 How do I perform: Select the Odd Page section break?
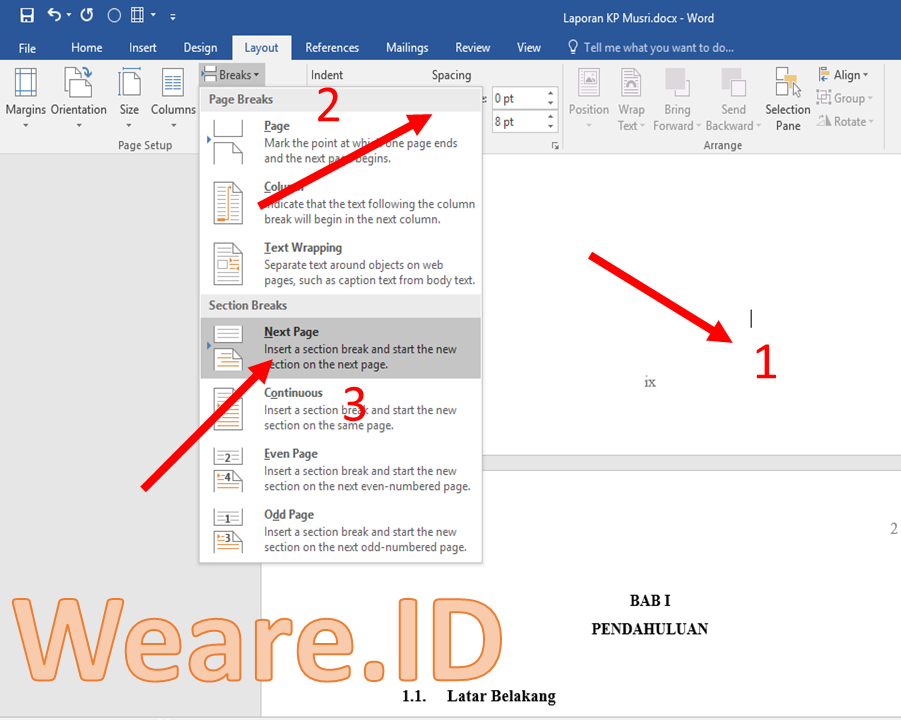point(341,530)
